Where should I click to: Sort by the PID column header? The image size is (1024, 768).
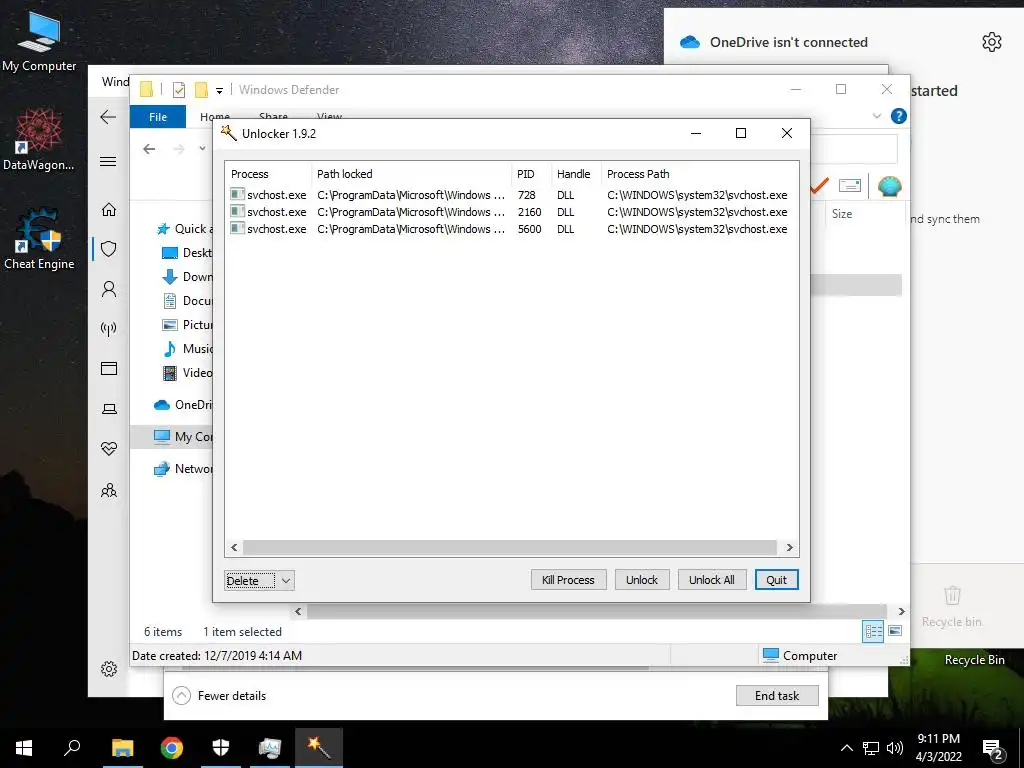532,174
